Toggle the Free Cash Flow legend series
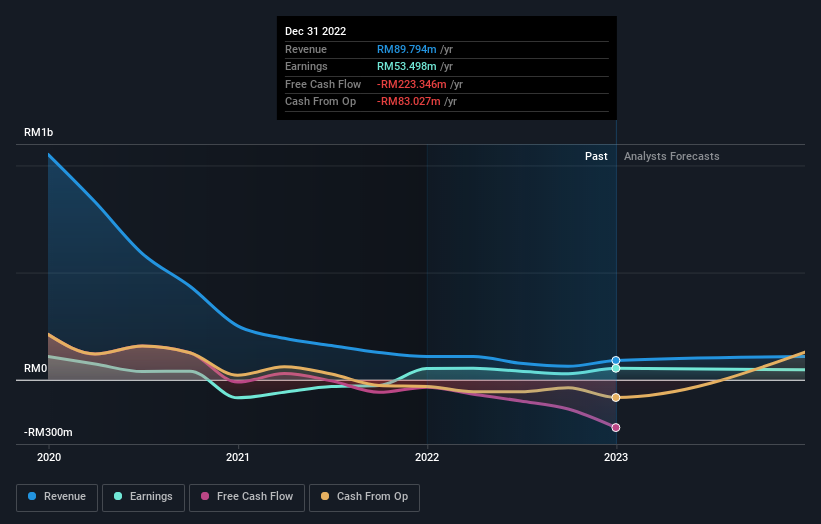Viewport: 821px width, 524px height. point(247,497)
